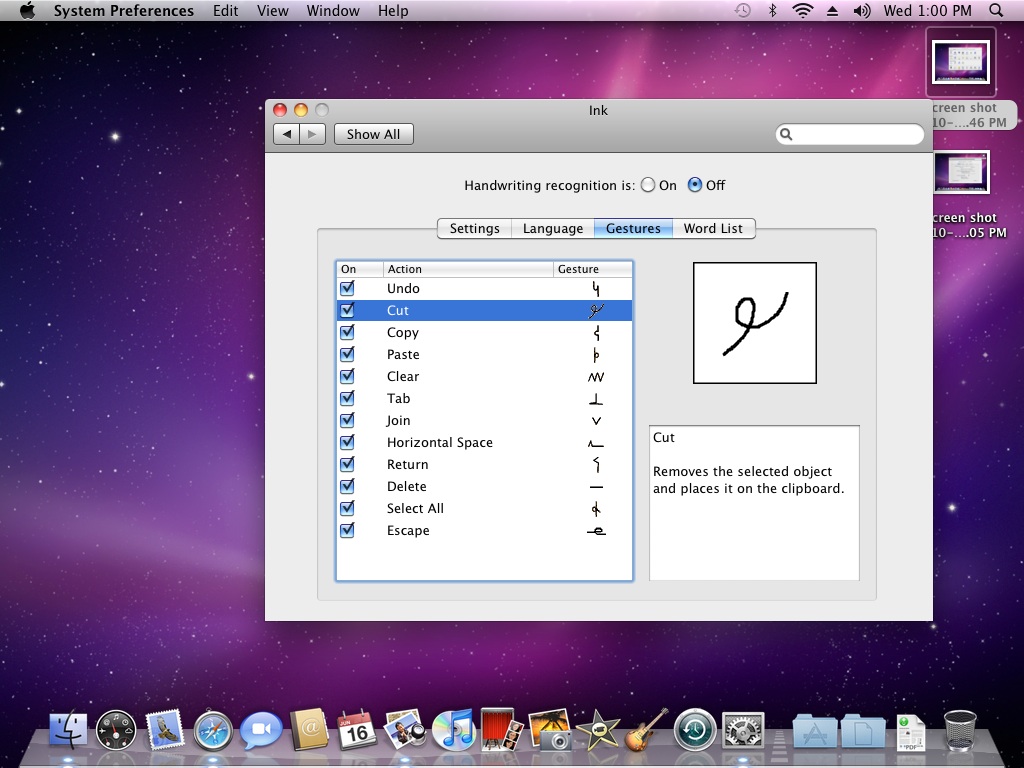Uncheck the Clear gesture checkbox
The height and width of the screenshot is (768, 1024).
pyautogui.click(x=347, y=376)
